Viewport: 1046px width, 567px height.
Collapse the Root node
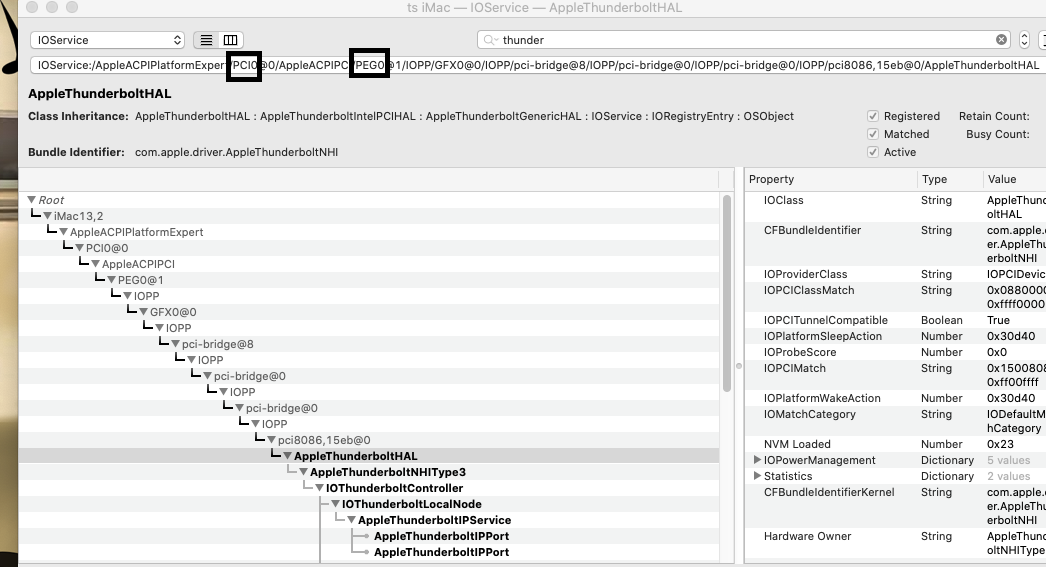31,200
